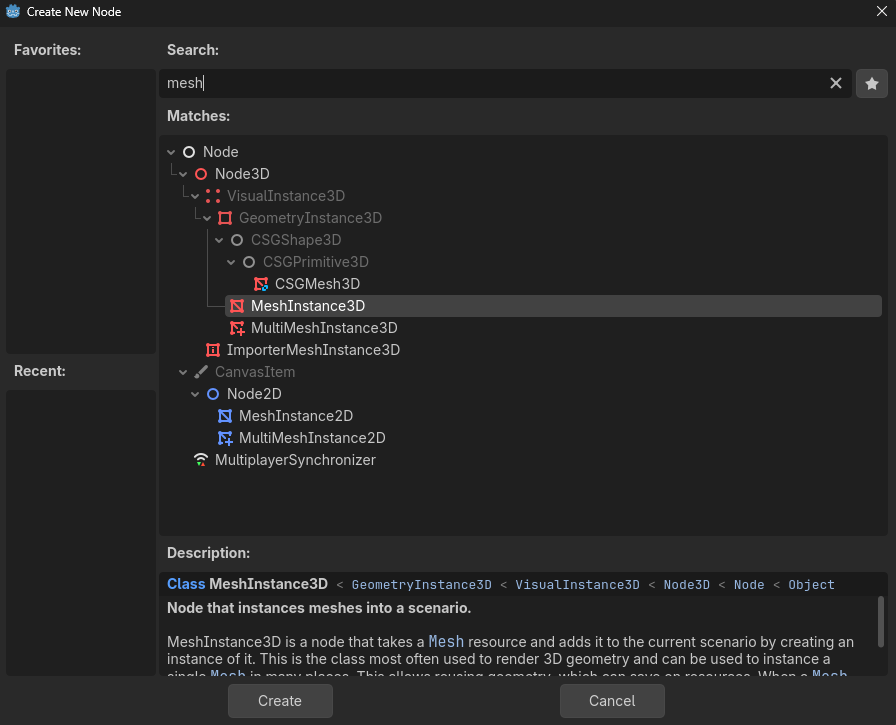Select the MultiplayerSynchronizer wifi icon
Image resolution: width=896 pixels, height=725 pixels.
coord(200,459)
